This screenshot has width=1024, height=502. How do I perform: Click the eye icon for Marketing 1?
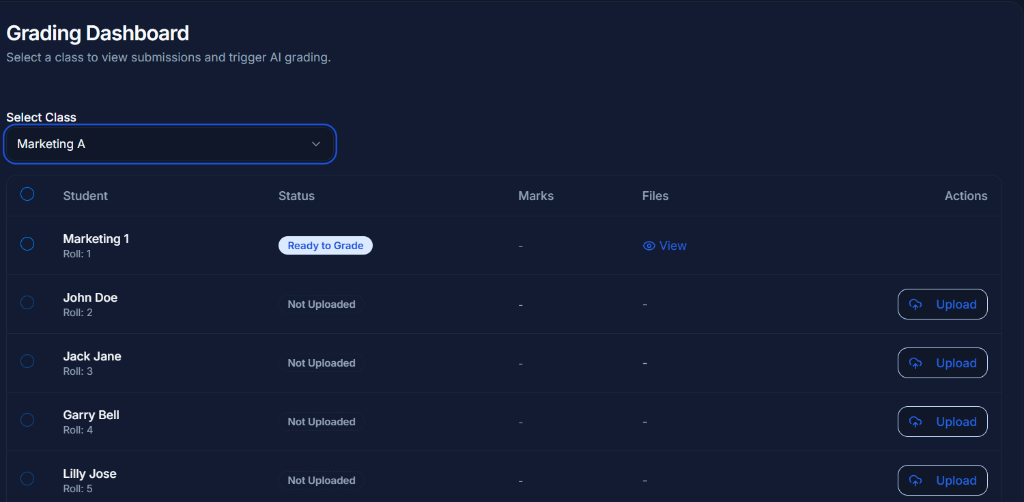coord(649,246)
